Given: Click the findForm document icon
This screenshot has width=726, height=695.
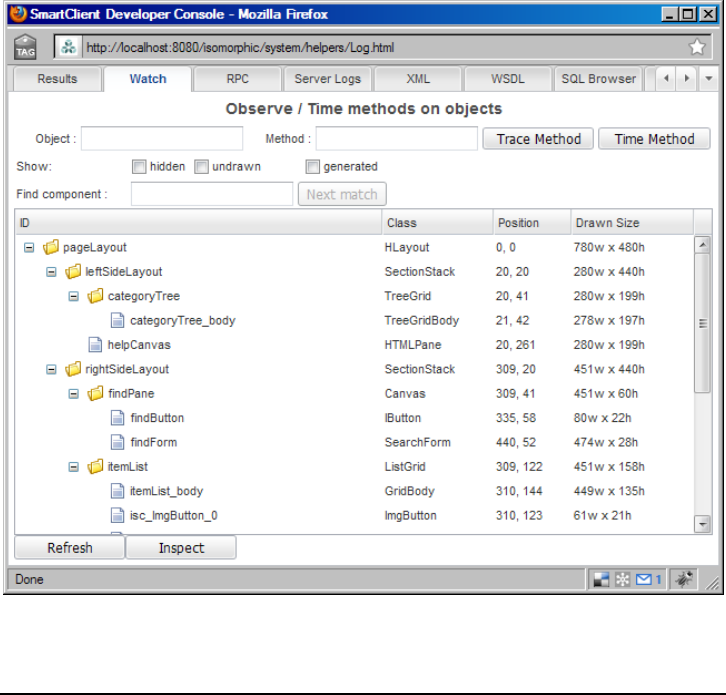Looking at the screenshot, I should pos(118,442).
